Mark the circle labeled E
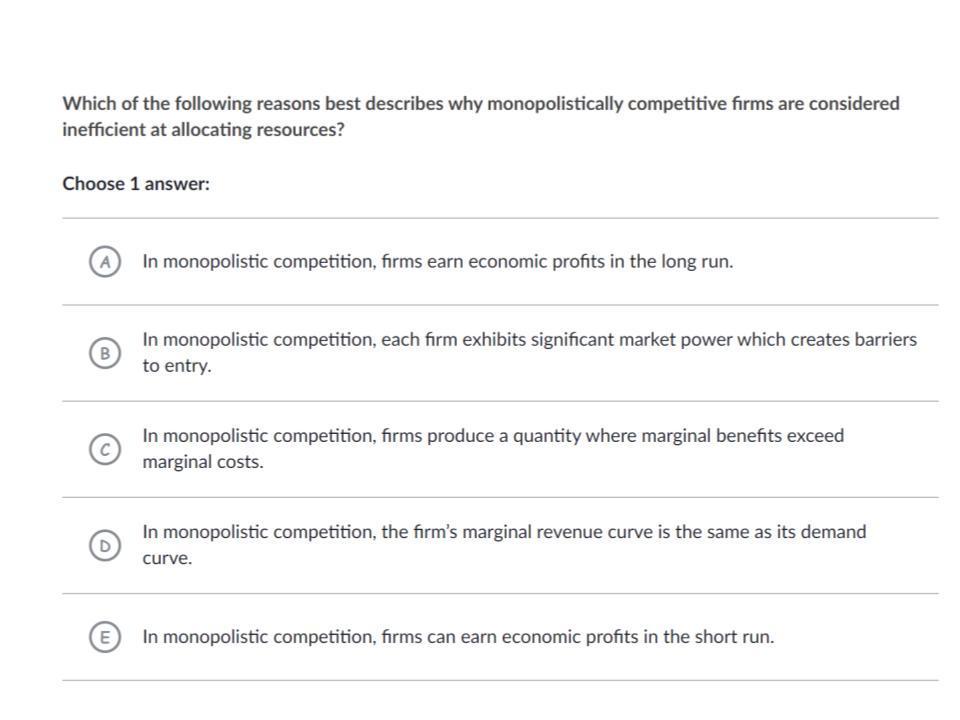The image size is (960, 720). 103,637
